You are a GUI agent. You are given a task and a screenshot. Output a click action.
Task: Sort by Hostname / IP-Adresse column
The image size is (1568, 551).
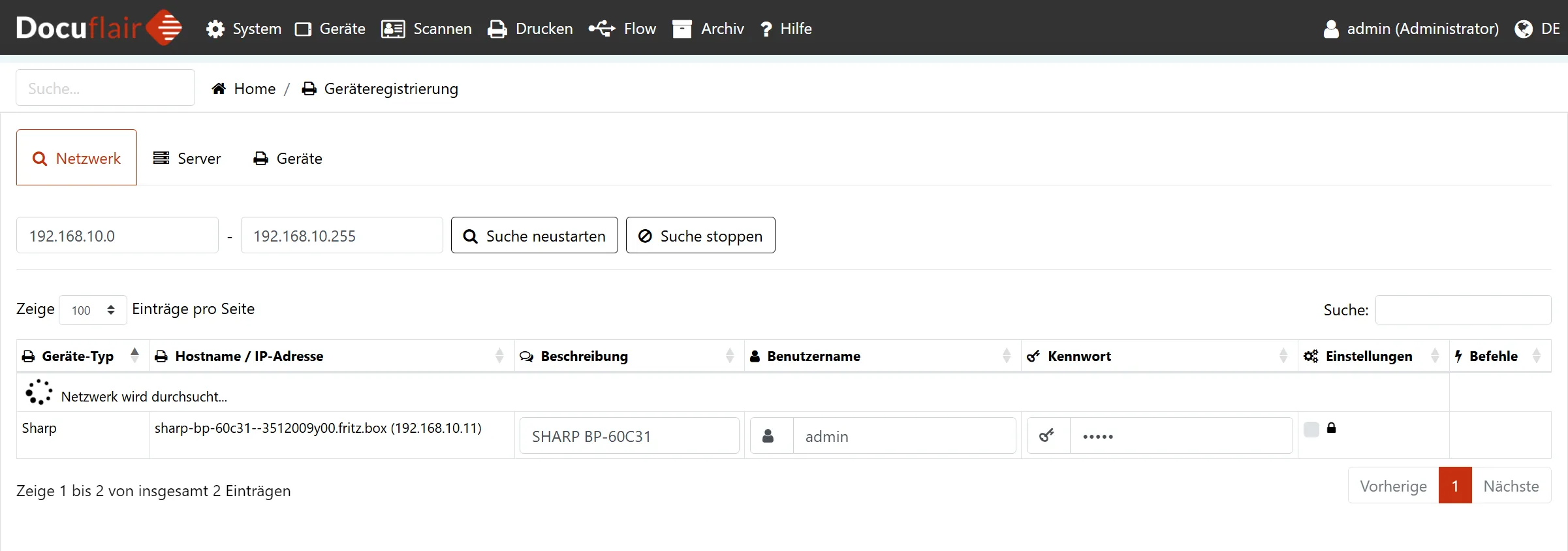(249, 356)
